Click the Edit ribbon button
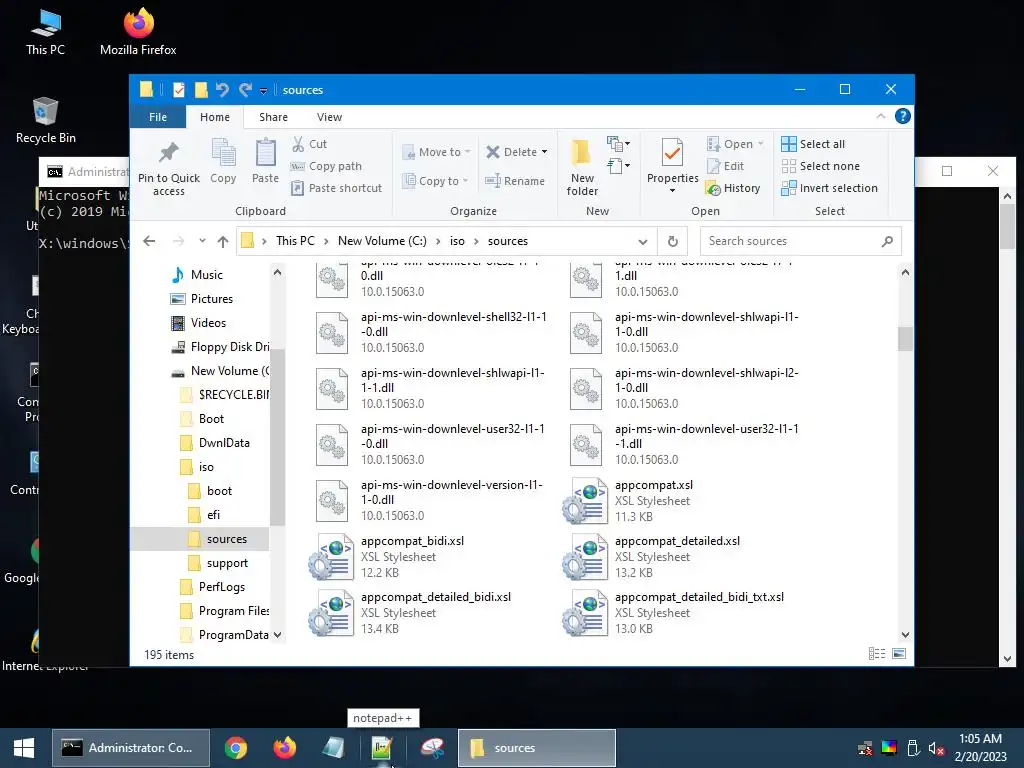This screenshot has width=1024, height=768. 725,166
